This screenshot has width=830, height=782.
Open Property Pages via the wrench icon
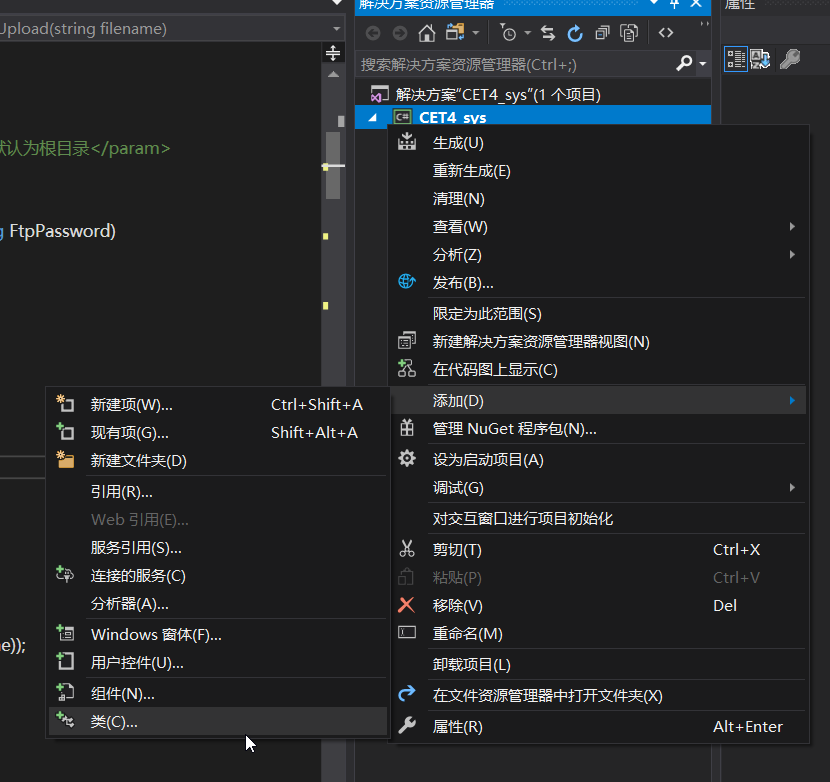[789, 59]
